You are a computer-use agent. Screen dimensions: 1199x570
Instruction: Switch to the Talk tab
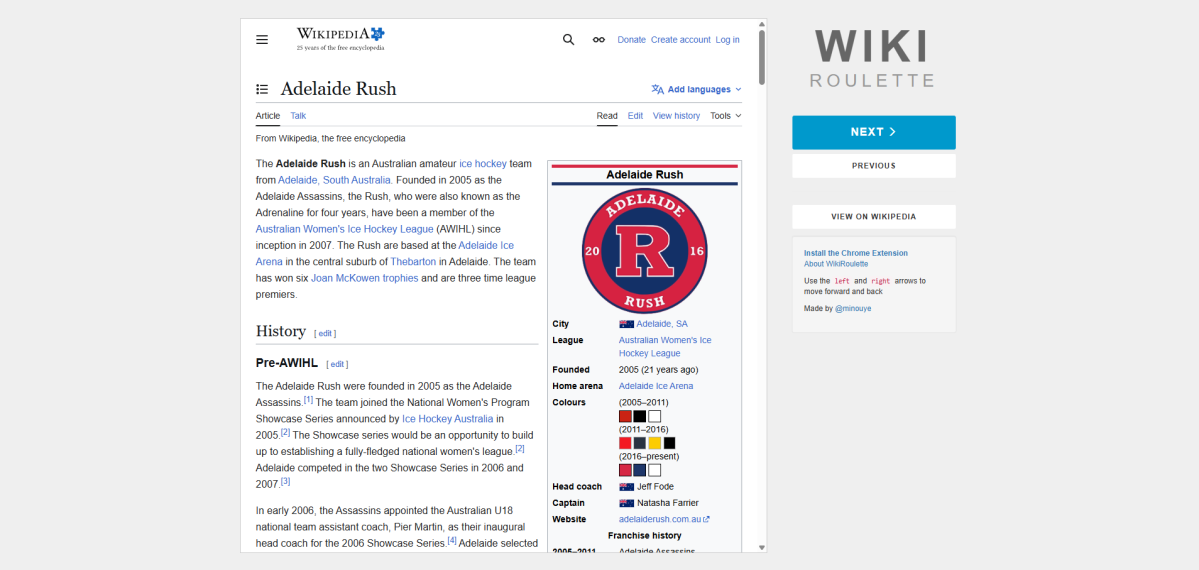point(298,116)
